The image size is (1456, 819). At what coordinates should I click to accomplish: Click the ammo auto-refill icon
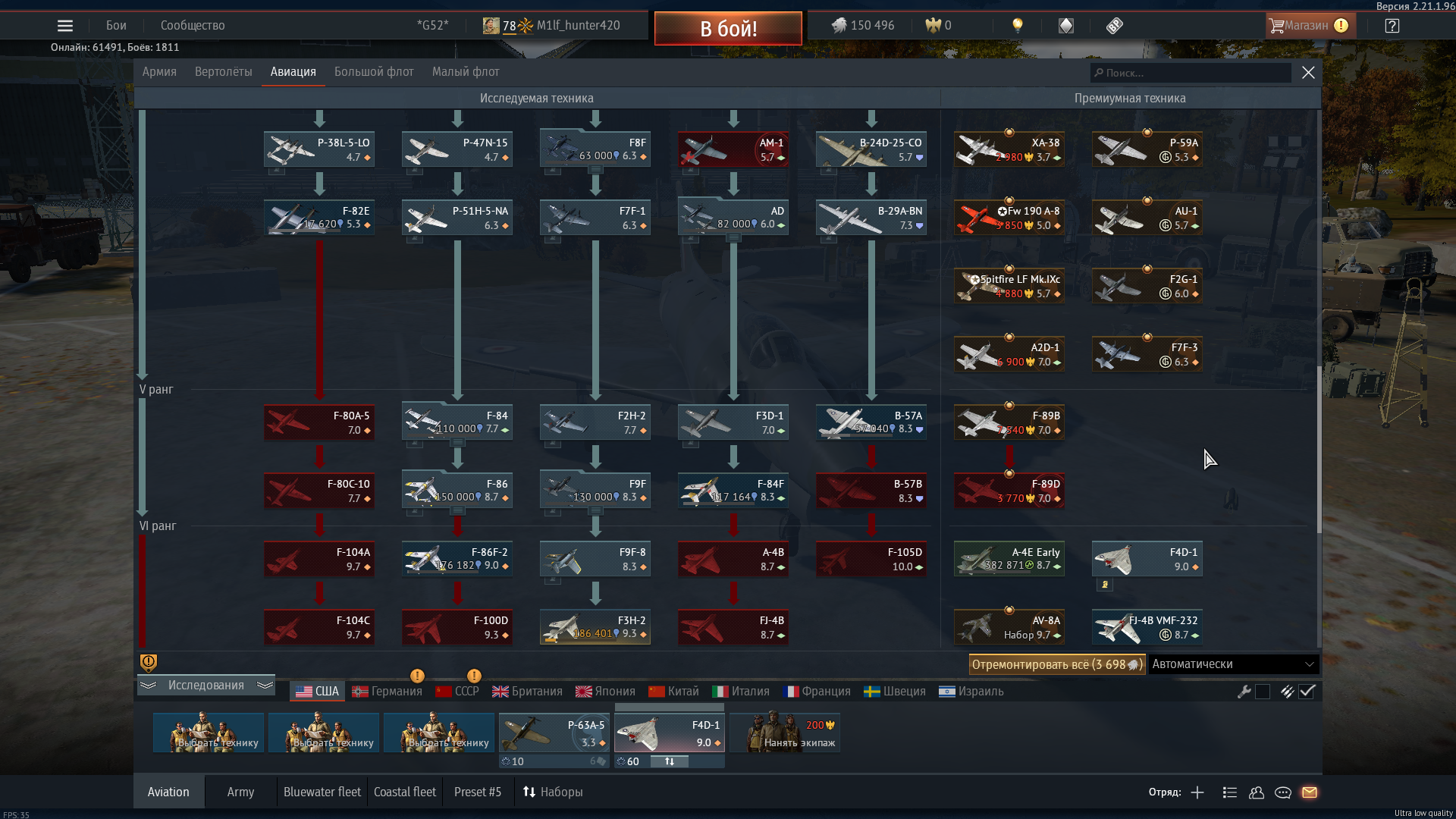(1287, 692)
